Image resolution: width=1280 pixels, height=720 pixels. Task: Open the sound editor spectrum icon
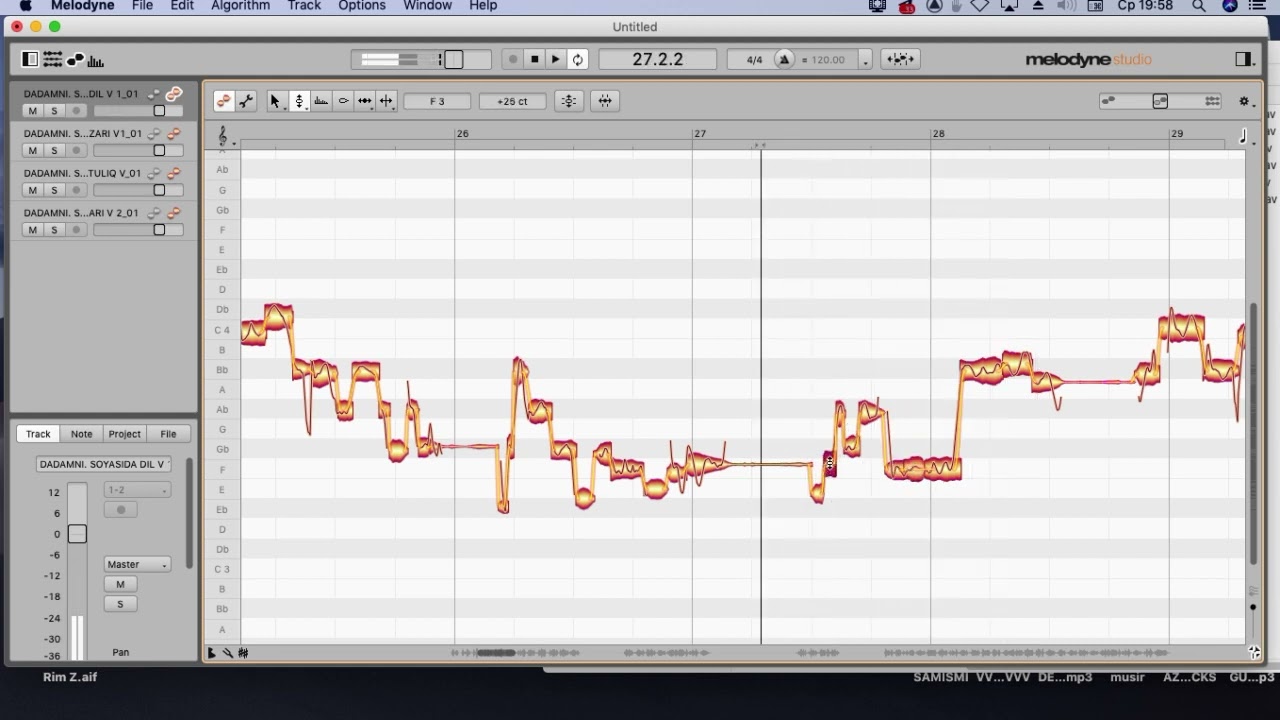96,60
